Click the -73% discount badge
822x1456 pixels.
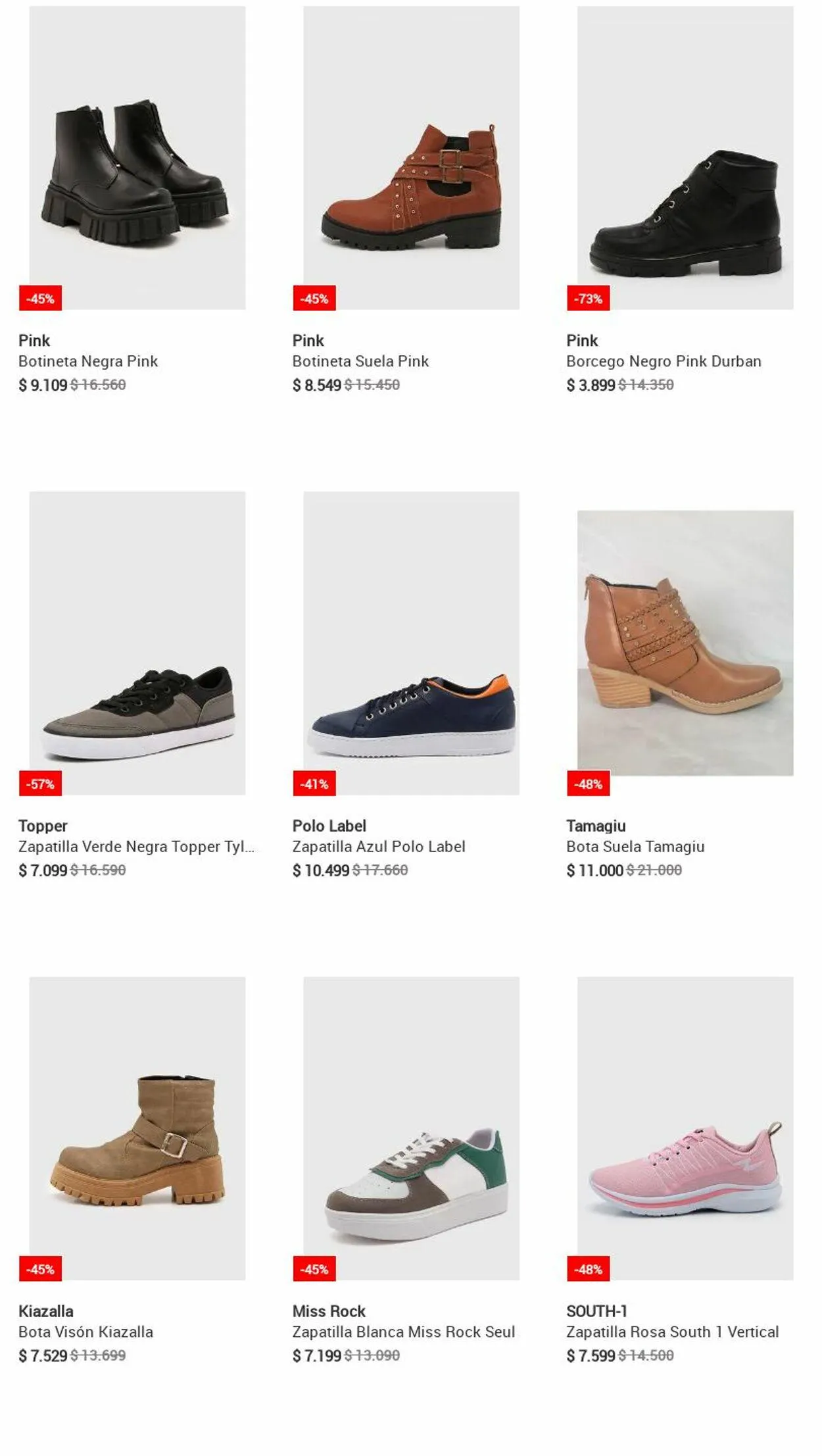588,299
